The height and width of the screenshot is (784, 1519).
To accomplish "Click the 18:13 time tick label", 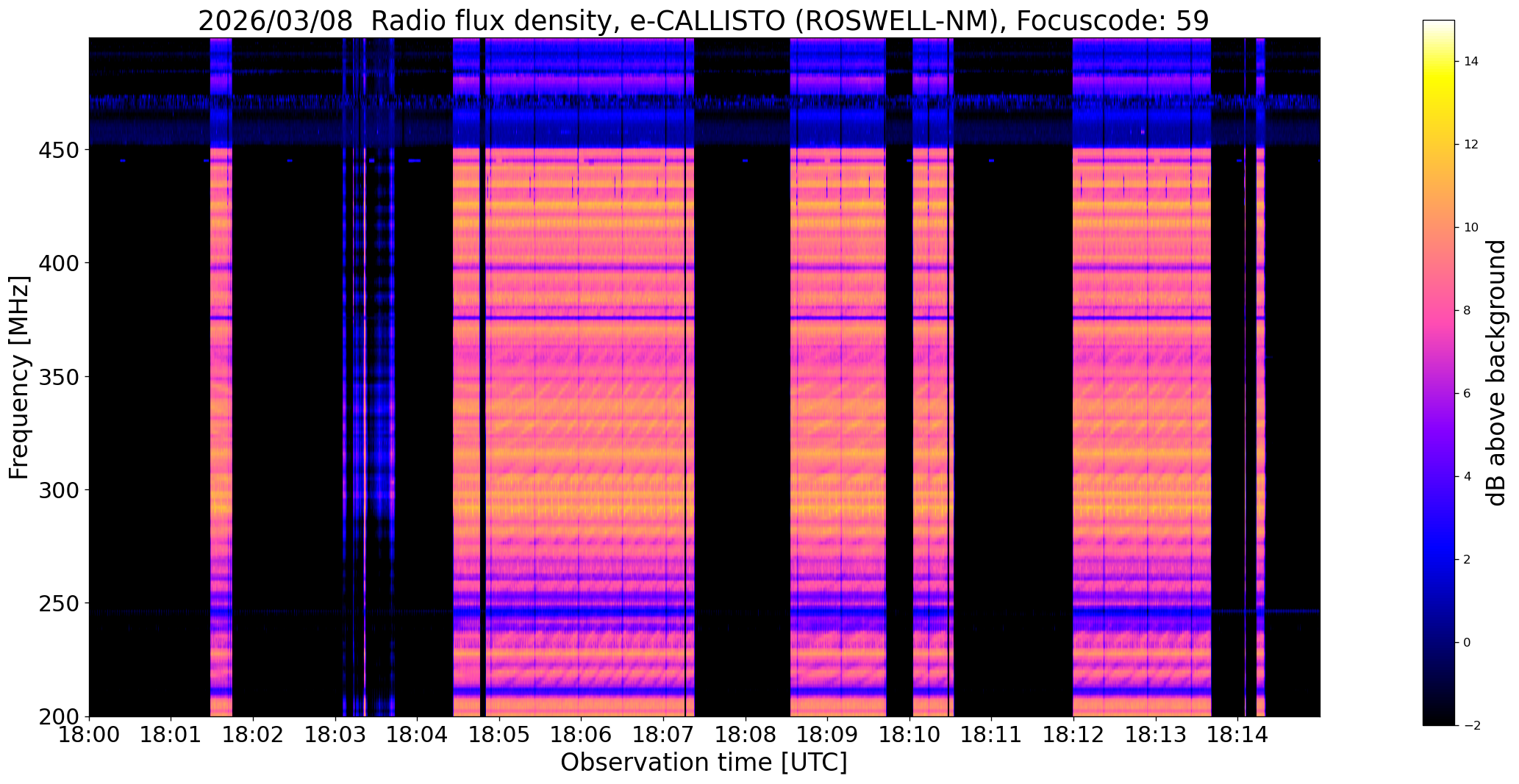I will [x=1156, y=735].
